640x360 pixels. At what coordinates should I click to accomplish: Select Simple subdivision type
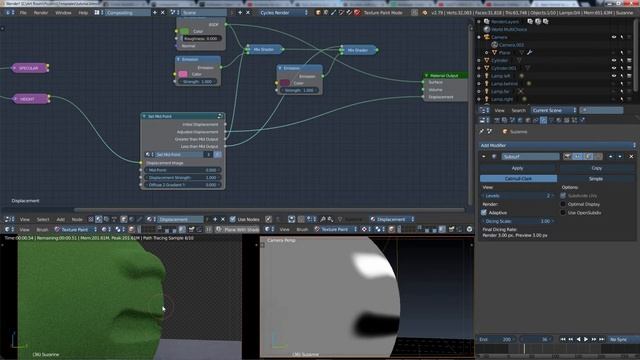pos(596,179)
